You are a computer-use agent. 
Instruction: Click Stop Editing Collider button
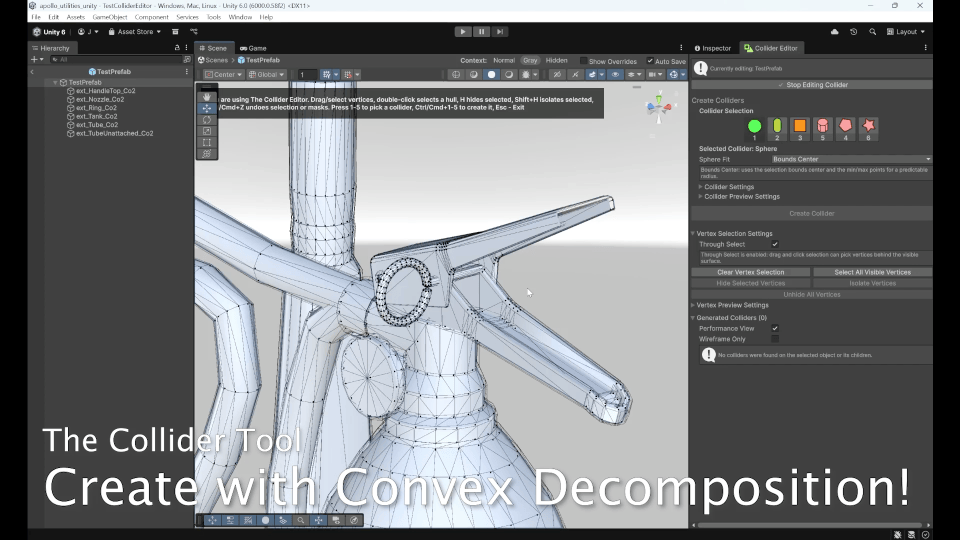(x=812, y=85)
